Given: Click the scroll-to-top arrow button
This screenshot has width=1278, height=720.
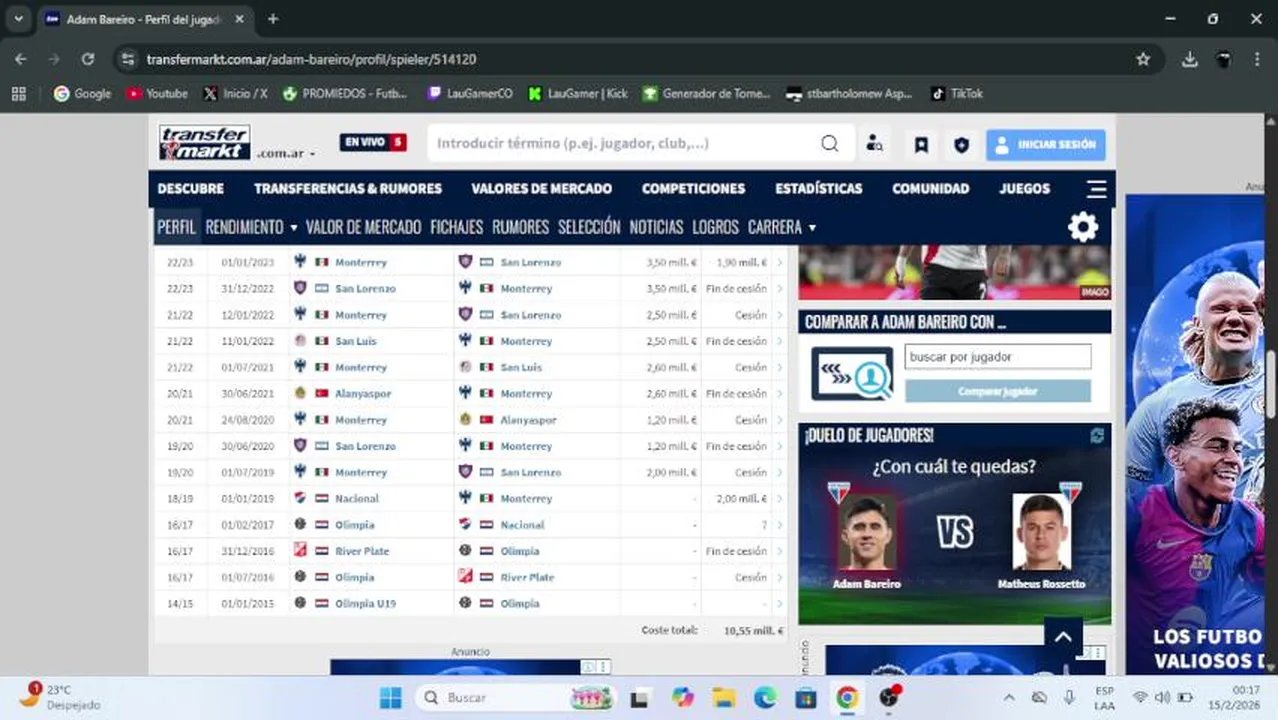Looking at the screenshot, I should 1063,637.
